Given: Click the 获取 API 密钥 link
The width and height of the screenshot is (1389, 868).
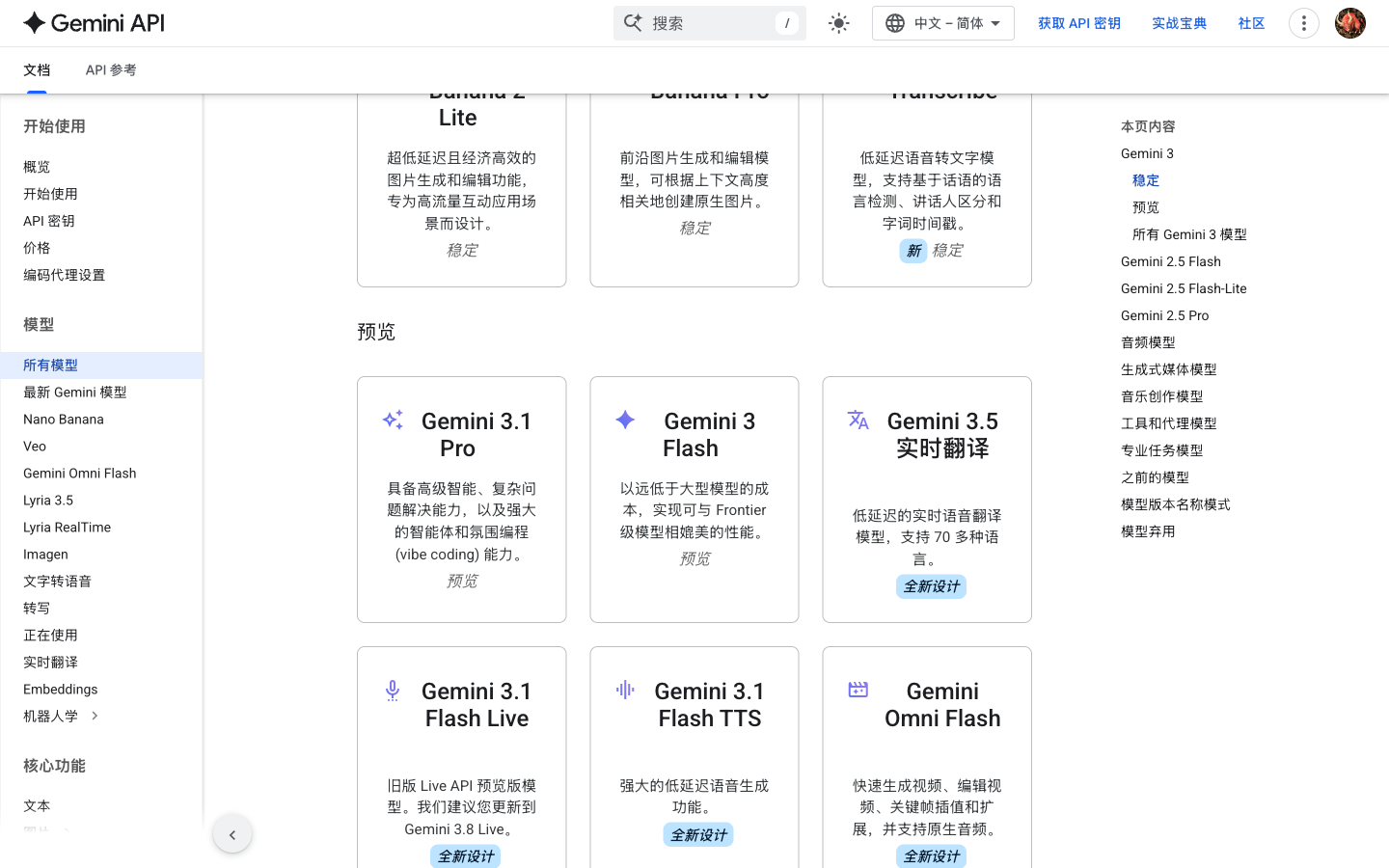Looking at the screenshot, I should pyautogui.click(x=1079, y=23).
